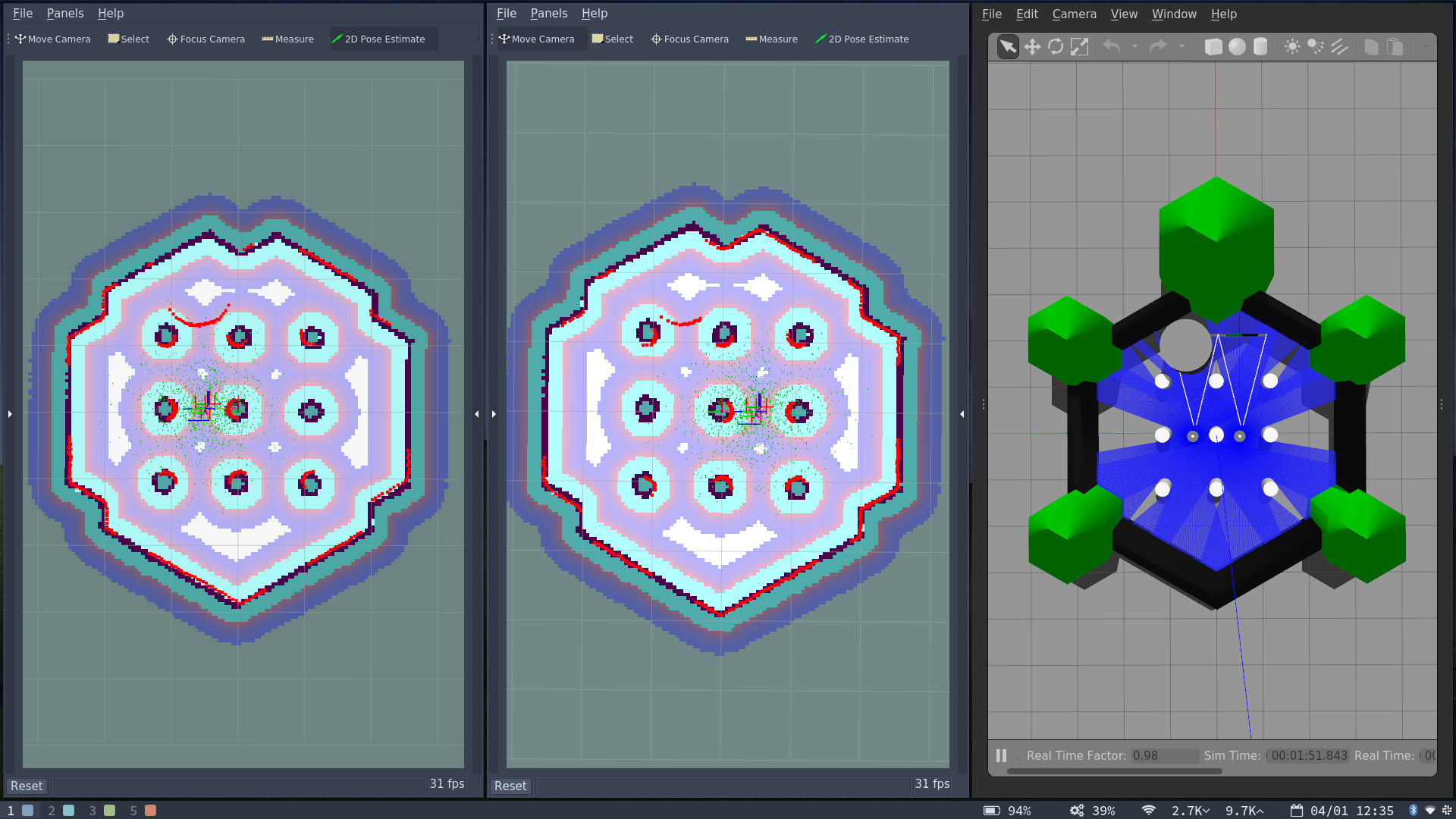Insert a sphere into the Gazebo scene

pyautogui.click(x=1238, y=46)
